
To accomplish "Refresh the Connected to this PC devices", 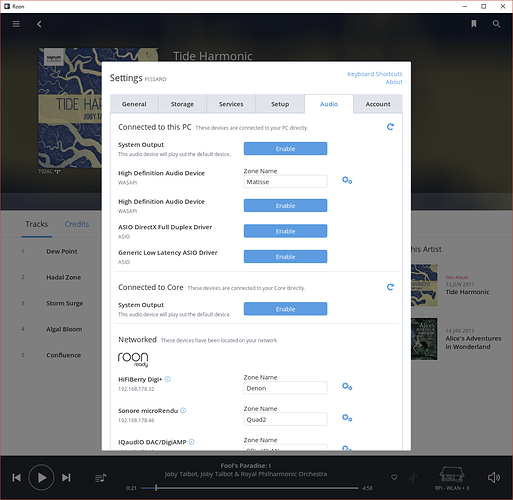I will (x=390, y=127).
